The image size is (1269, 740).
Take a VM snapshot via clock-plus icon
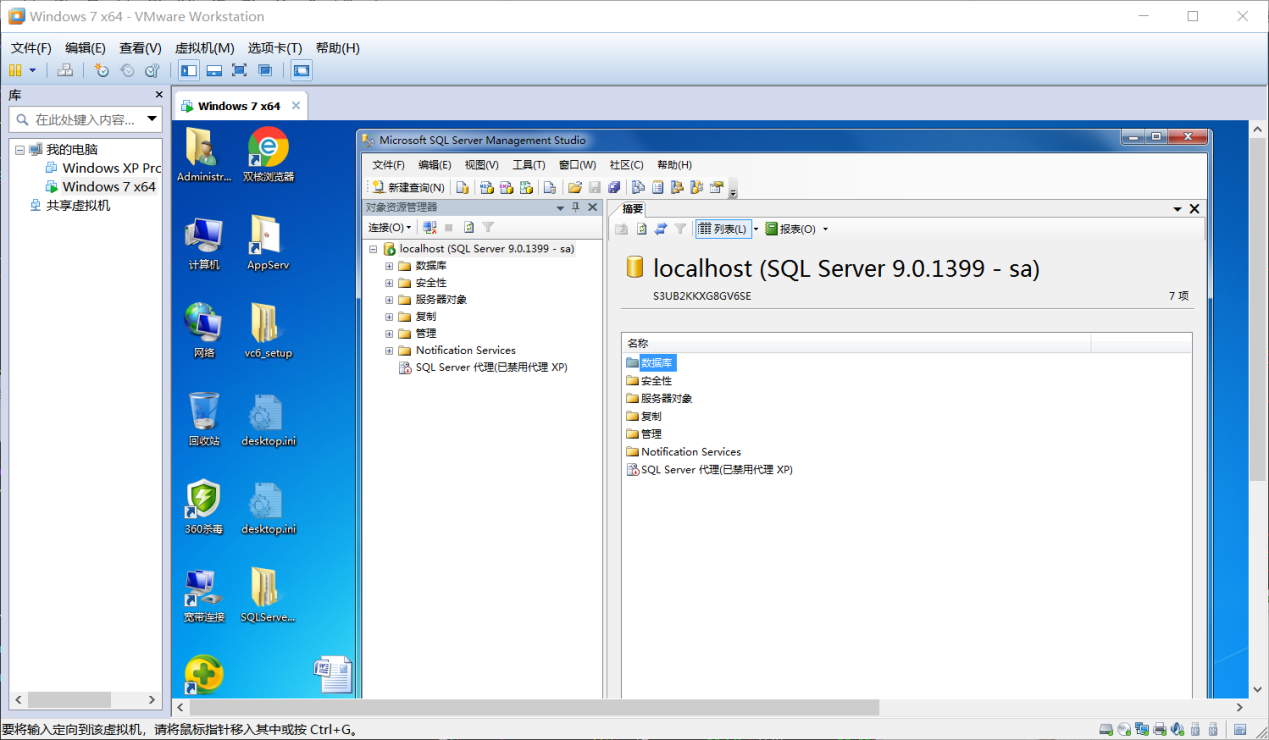[101, 70]
